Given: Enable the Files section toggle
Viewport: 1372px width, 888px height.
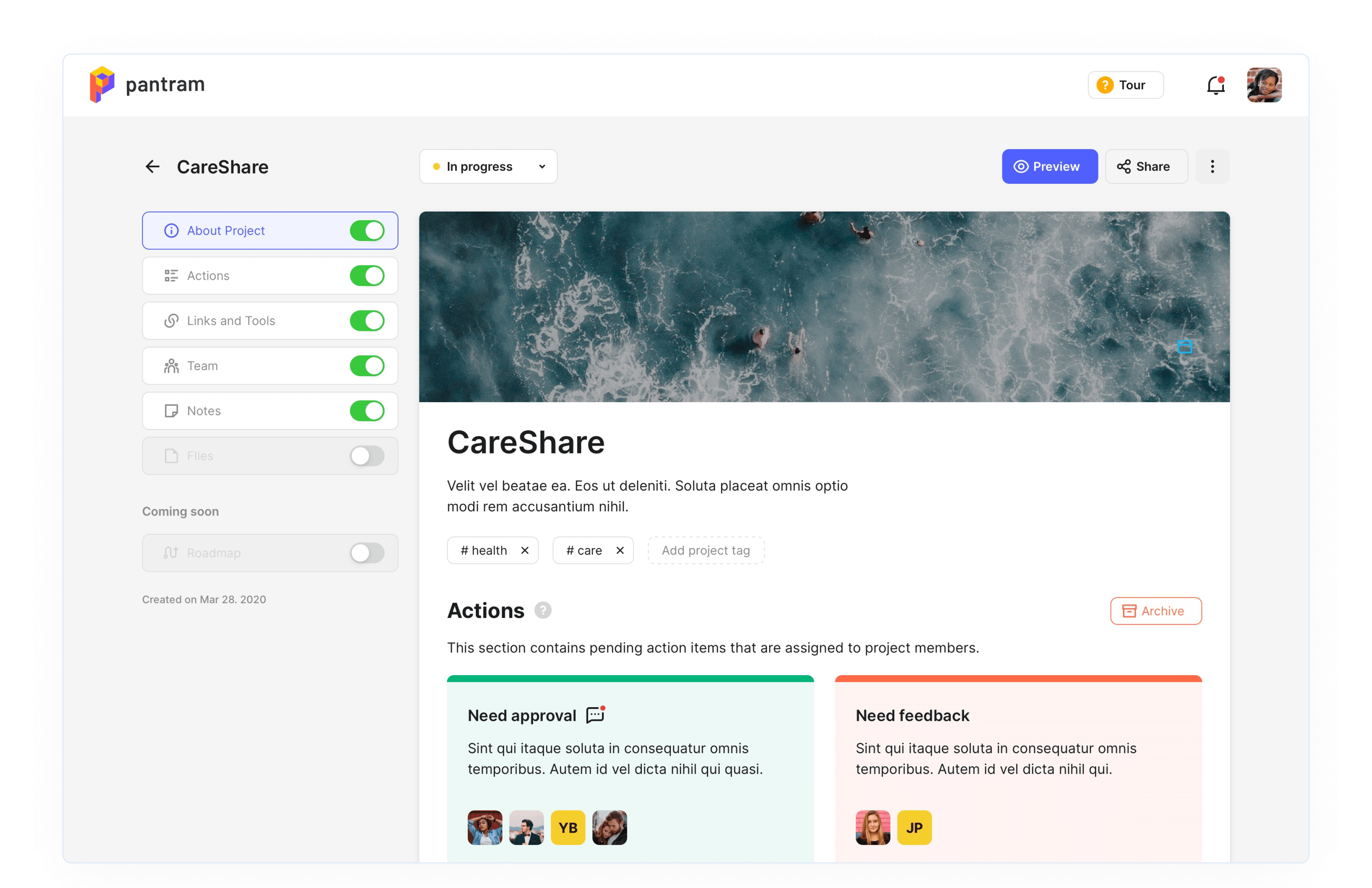Looking at the screenshot, I should click(367, 456).
